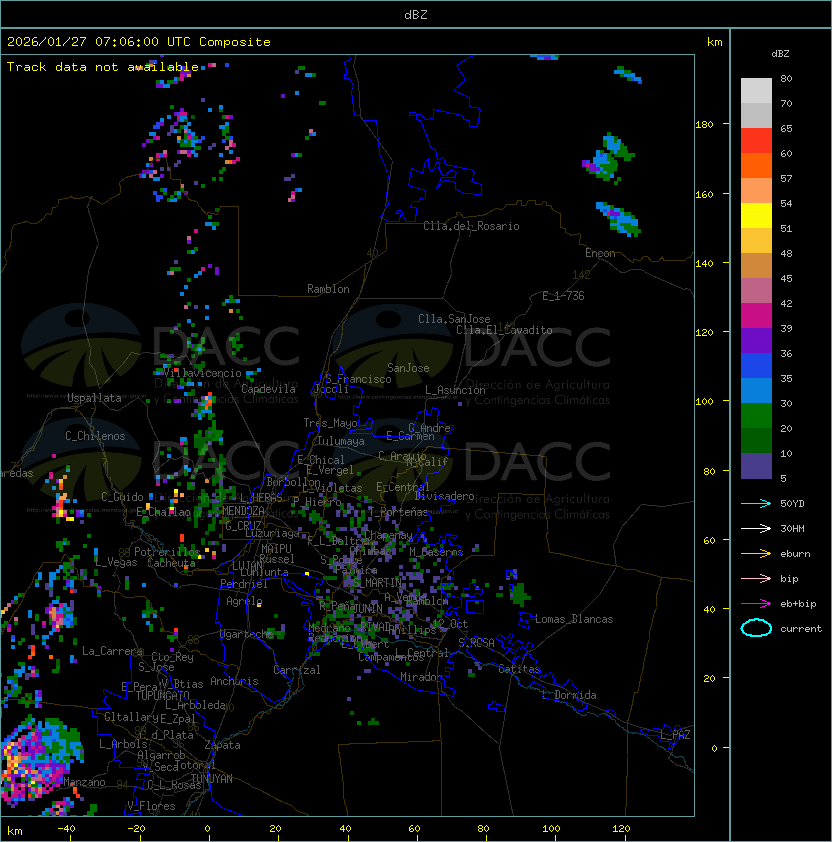Screen dimensions: 832x842
Task: Click the Lomas_Blancas place label
Action: 574,619
